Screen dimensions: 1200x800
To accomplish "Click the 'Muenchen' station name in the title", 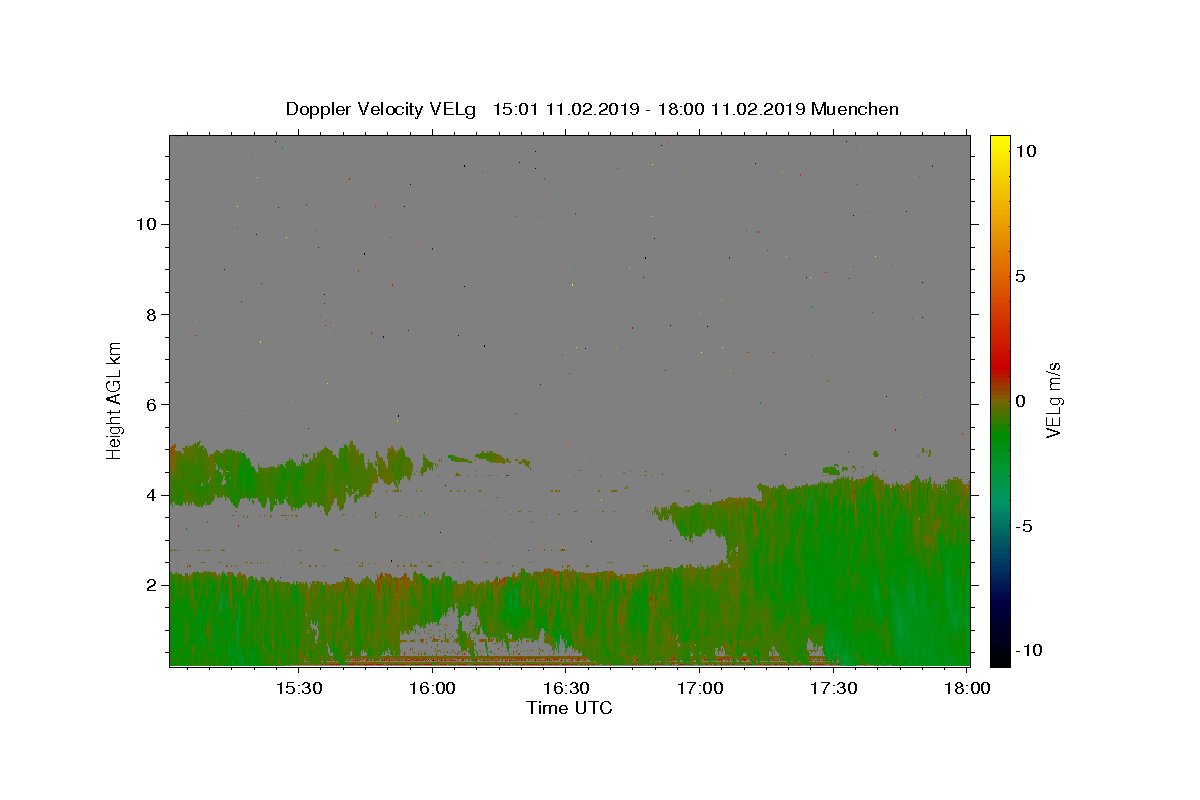I will [855, 109].
